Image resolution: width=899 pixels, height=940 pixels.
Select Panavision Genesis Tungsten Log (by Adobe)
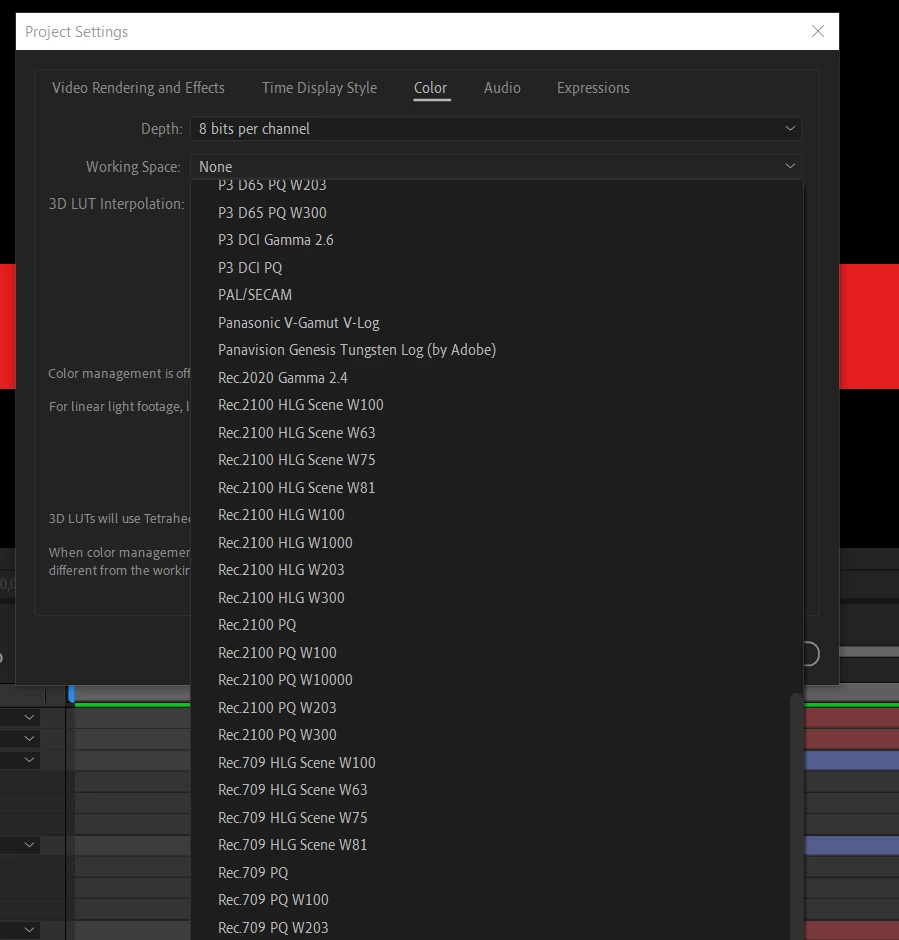pyautogui.click(x=497, y=350)
